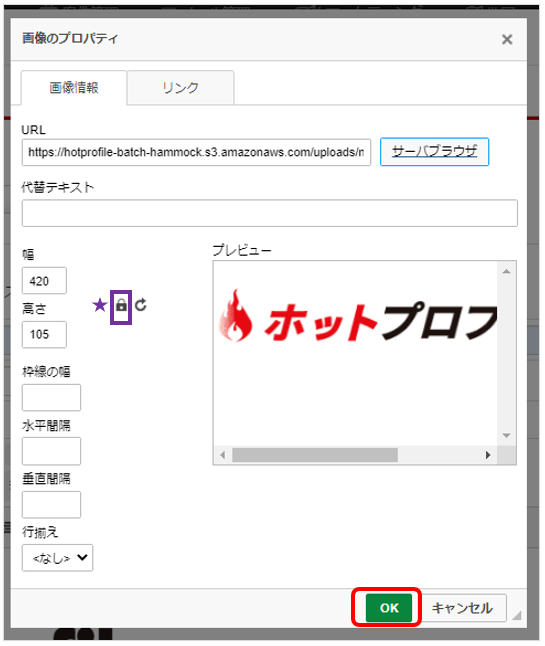Click the 高さ height field showing 105

(44, 335)
